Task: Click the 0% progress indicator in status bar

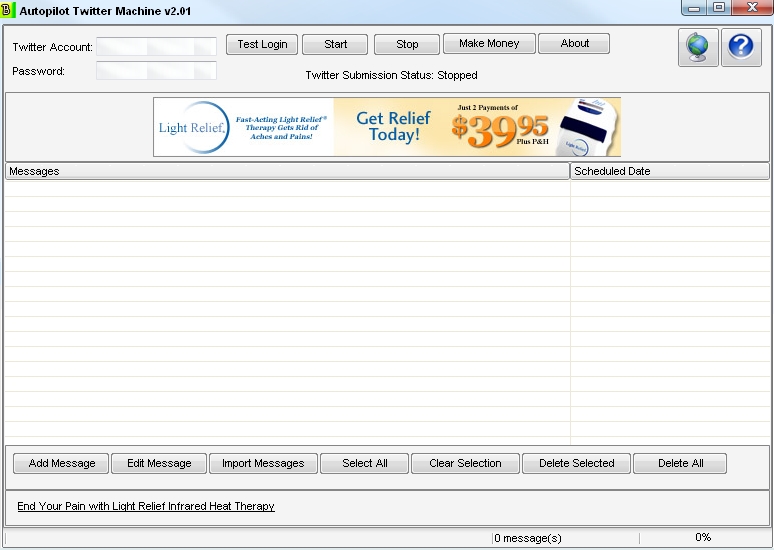Action: coord(703,537)
